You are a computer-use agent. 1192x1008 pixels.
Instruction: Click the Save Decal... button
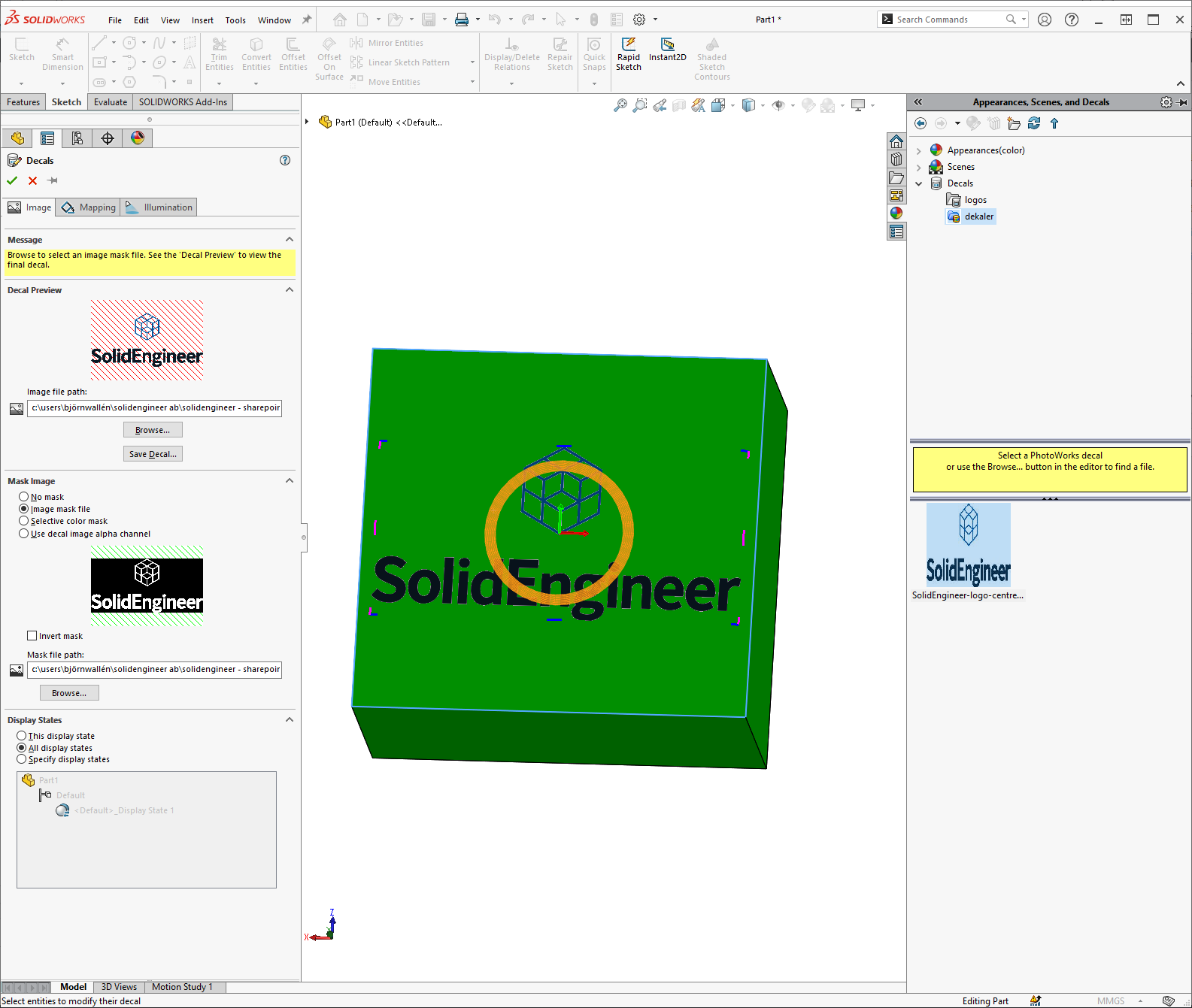153,454
